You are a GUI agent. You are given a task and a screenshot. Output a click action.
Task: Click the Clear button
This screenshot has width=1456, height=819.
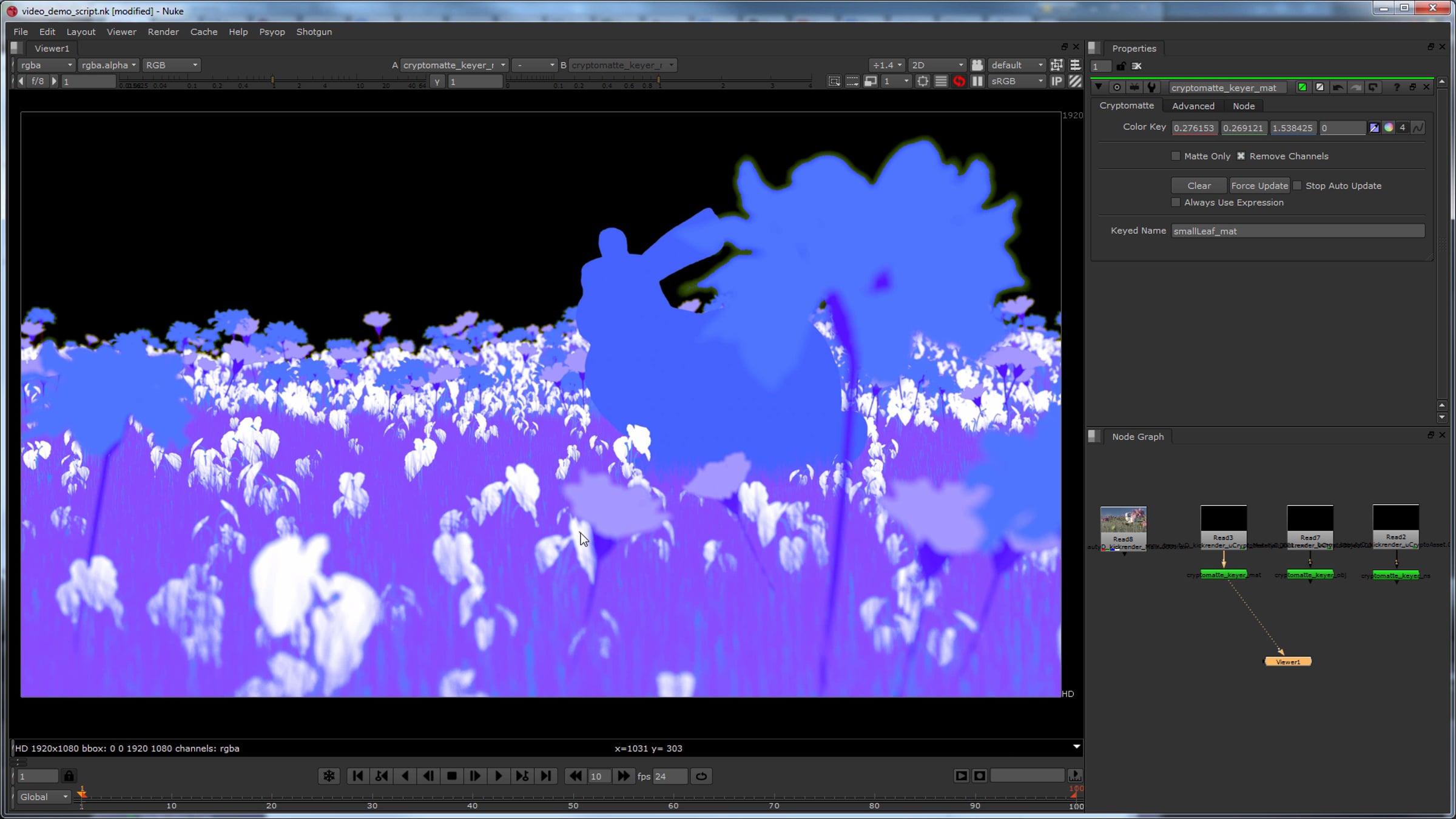[x=1199, y=186]
